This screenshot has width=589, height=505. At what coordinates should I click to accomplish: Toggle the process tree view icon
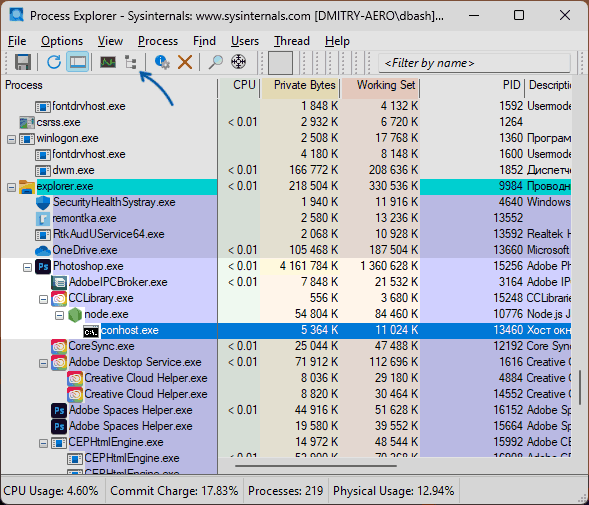tap(130, 62)
